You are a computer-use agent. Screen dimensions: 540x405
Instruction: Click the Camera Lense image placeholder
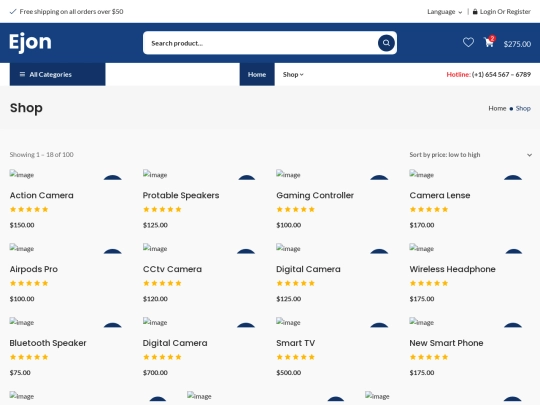(x=422, y=174)
